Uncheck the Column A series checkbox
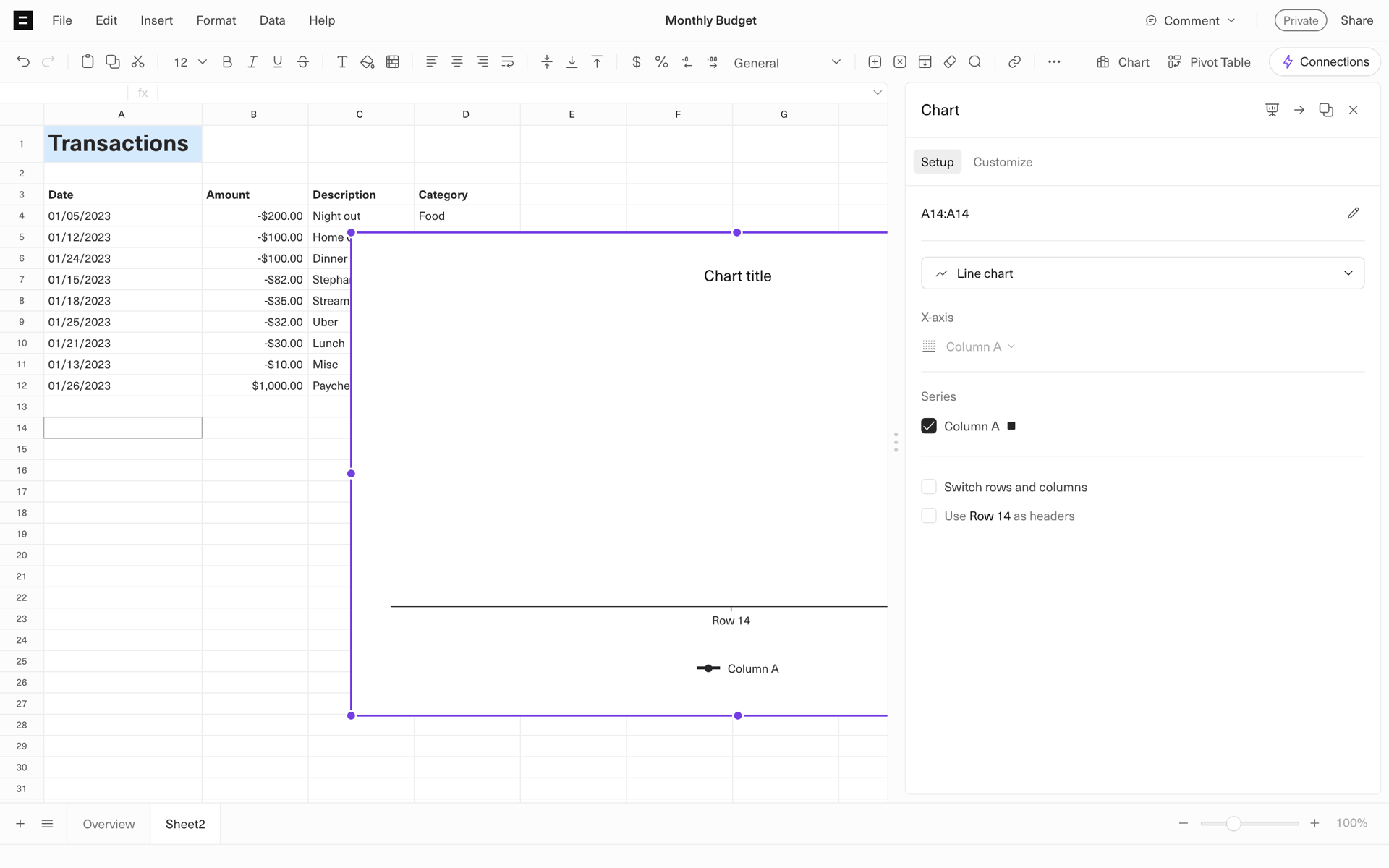1389x868 pixels. click(929, 426)
